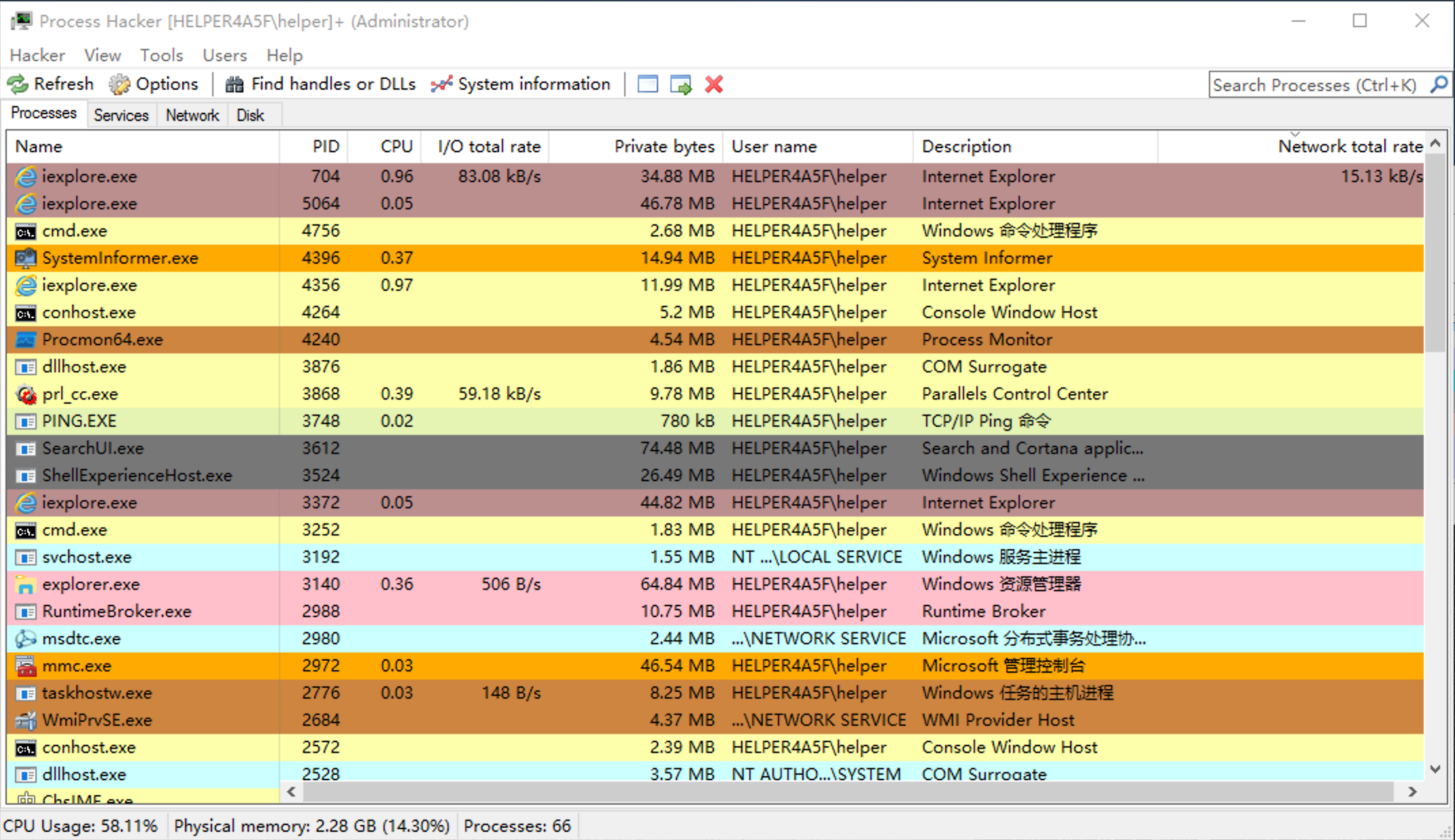Click the vertical scrollbar down arrow

pos(1435,769)
